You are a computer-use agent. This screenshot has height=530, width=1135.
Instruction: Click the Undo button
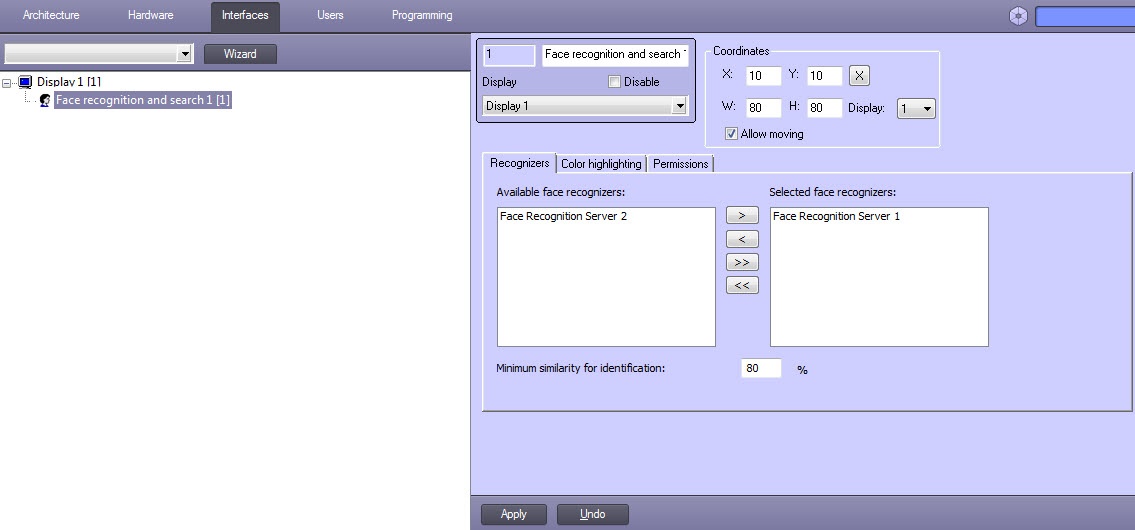593,514
